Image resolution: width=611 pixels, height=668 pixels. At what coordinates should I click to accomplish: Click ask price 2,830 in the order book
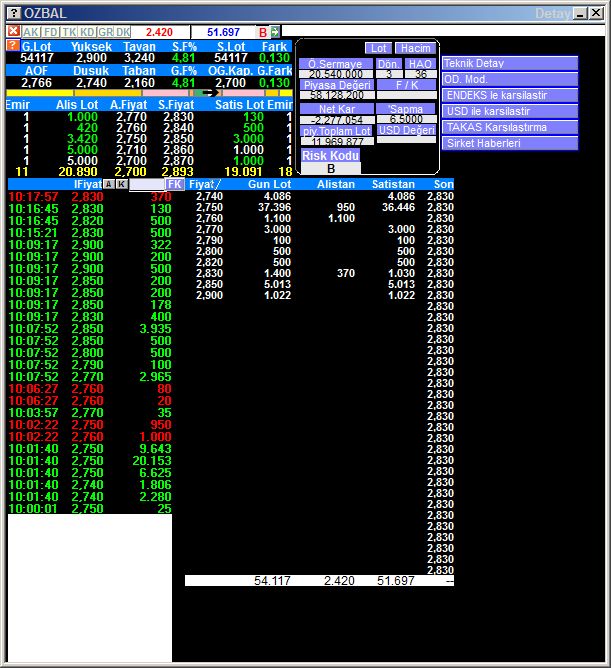click(178, 117)
